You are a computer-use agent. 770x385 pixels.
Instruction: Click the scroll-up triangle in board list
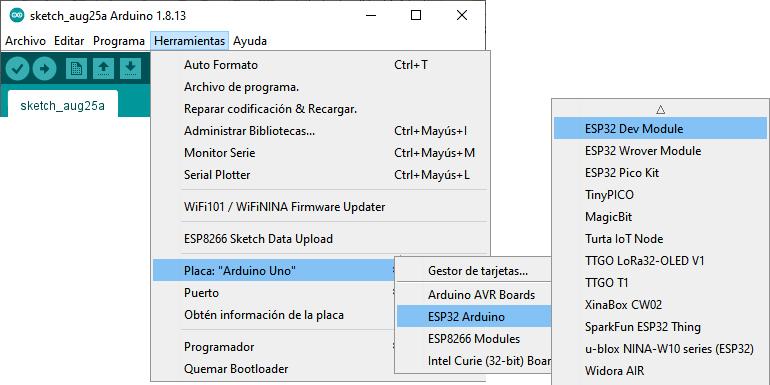click(x=660, y=109)
